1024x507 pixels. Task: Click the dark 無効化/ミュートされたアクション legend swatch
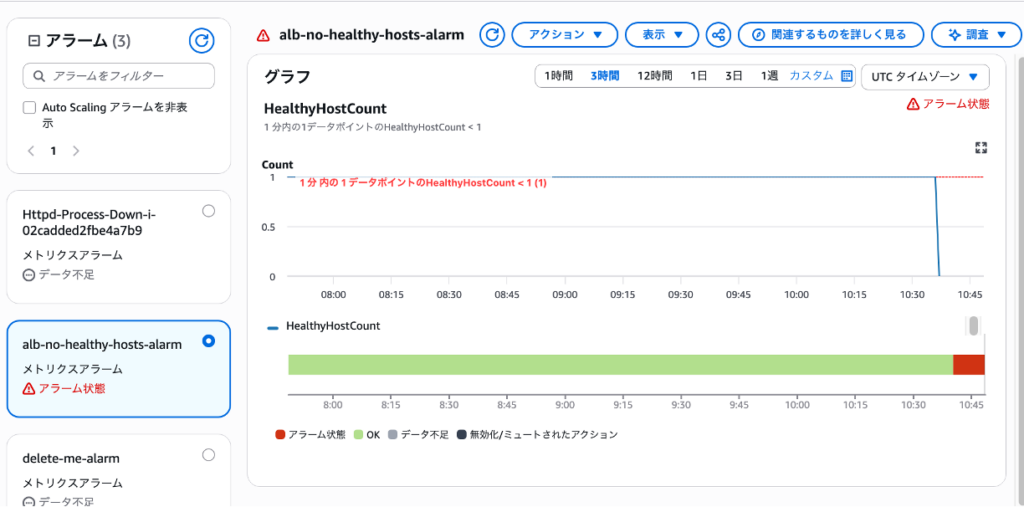click(462, 434)
